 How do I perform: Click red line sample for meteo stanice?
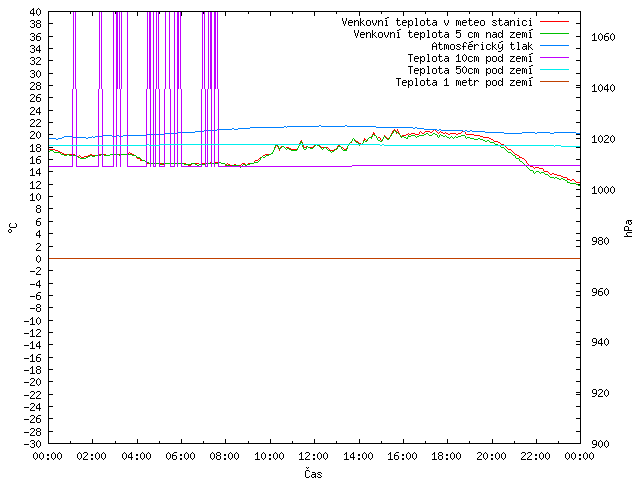554,21
